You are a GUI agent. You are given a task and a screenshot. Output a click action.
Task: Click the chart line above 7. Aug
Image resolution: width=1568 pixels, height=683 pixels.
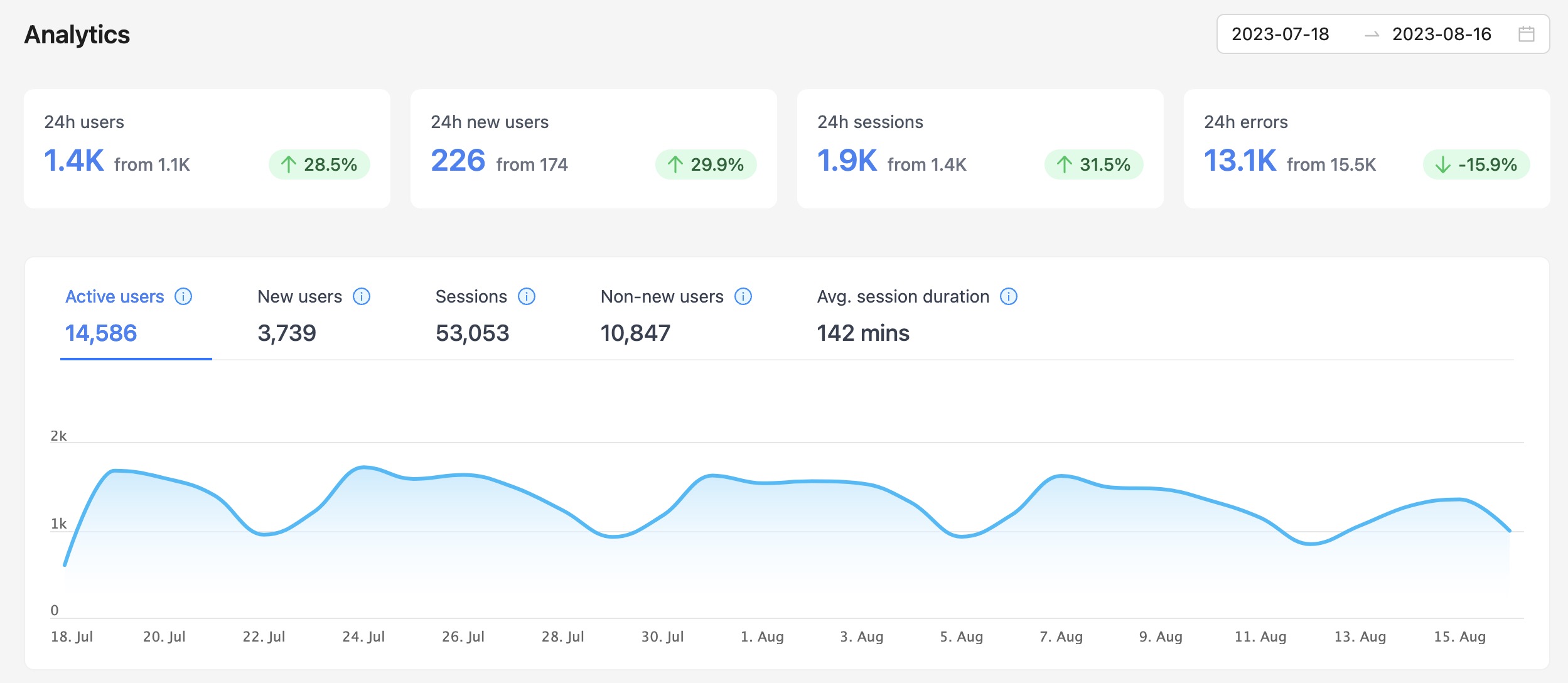[1061, 476]
